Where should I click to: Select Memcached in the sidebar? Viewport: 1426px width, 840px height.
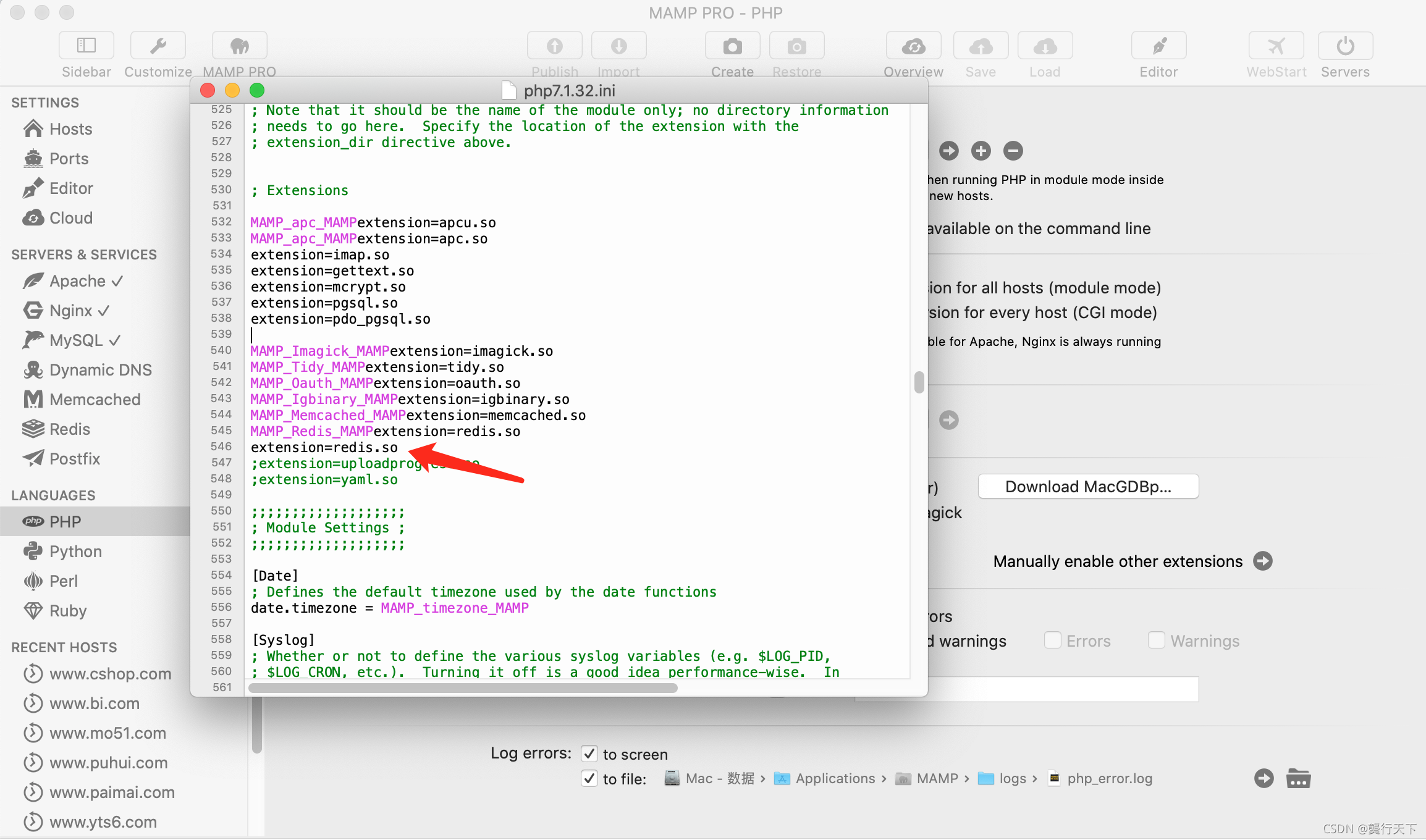coord(95,399)
